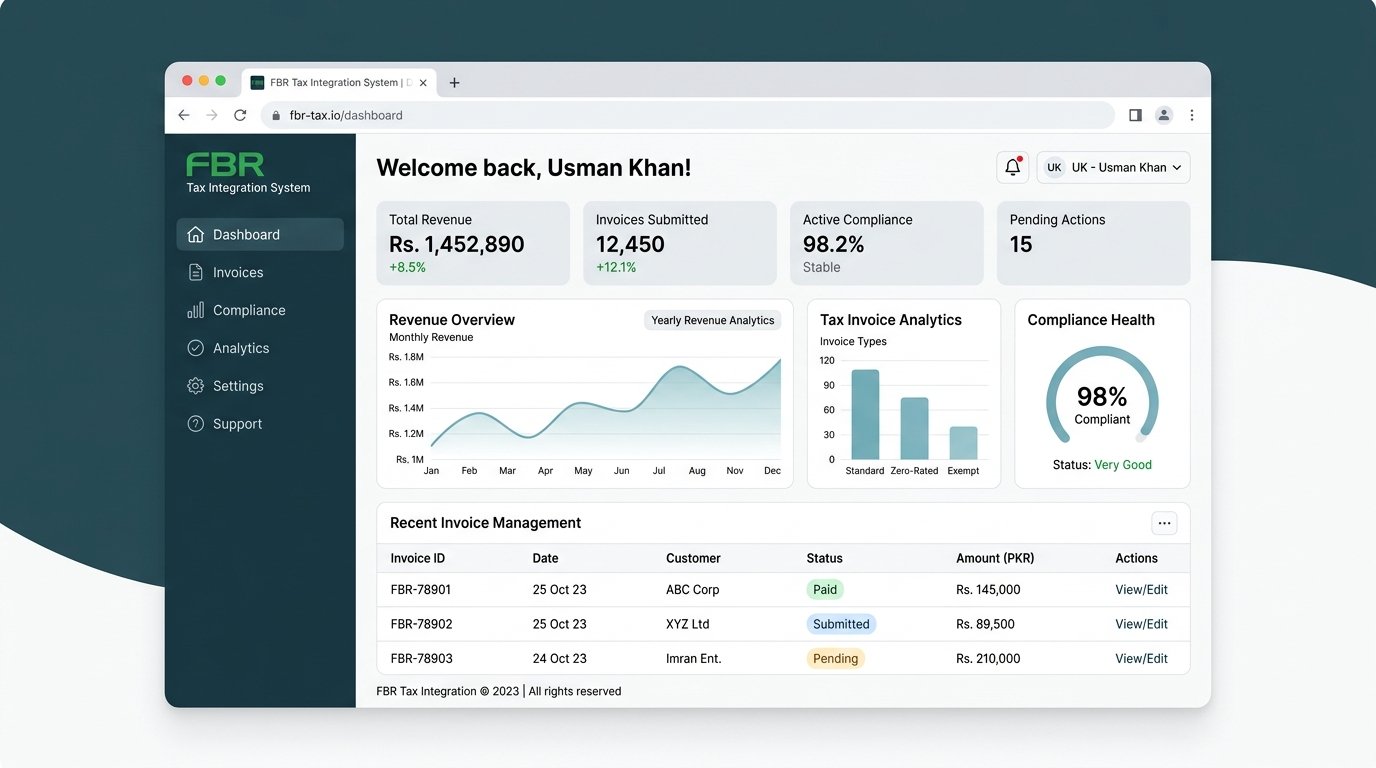This screenshot has width=1376, height=768.
Task: Toggle the browser side panel icon
Action: [x=1135, y=115]
